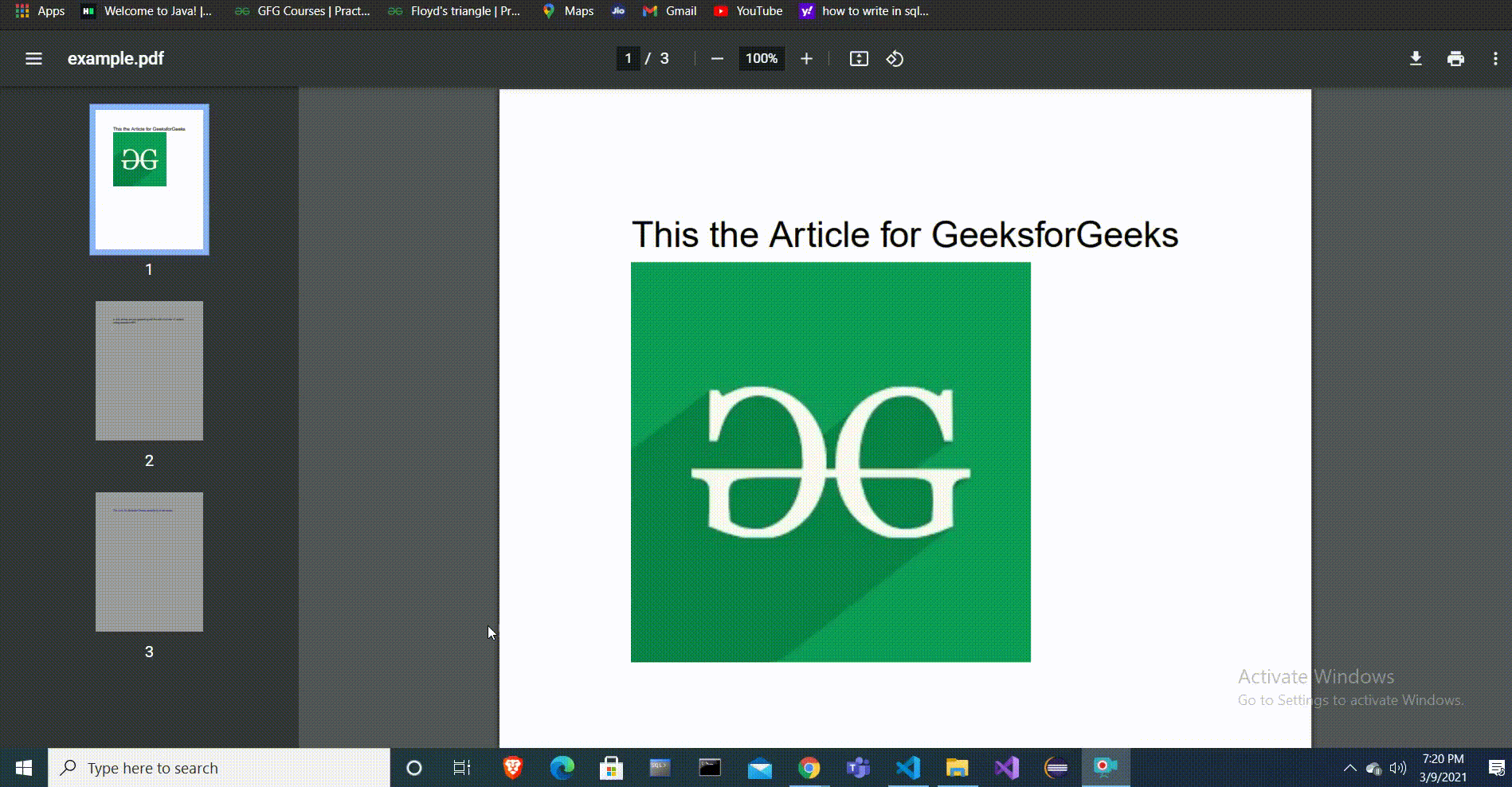Open the GFG Courses bookmark
Screen dimensions: 1512x787
coord(300,11)
